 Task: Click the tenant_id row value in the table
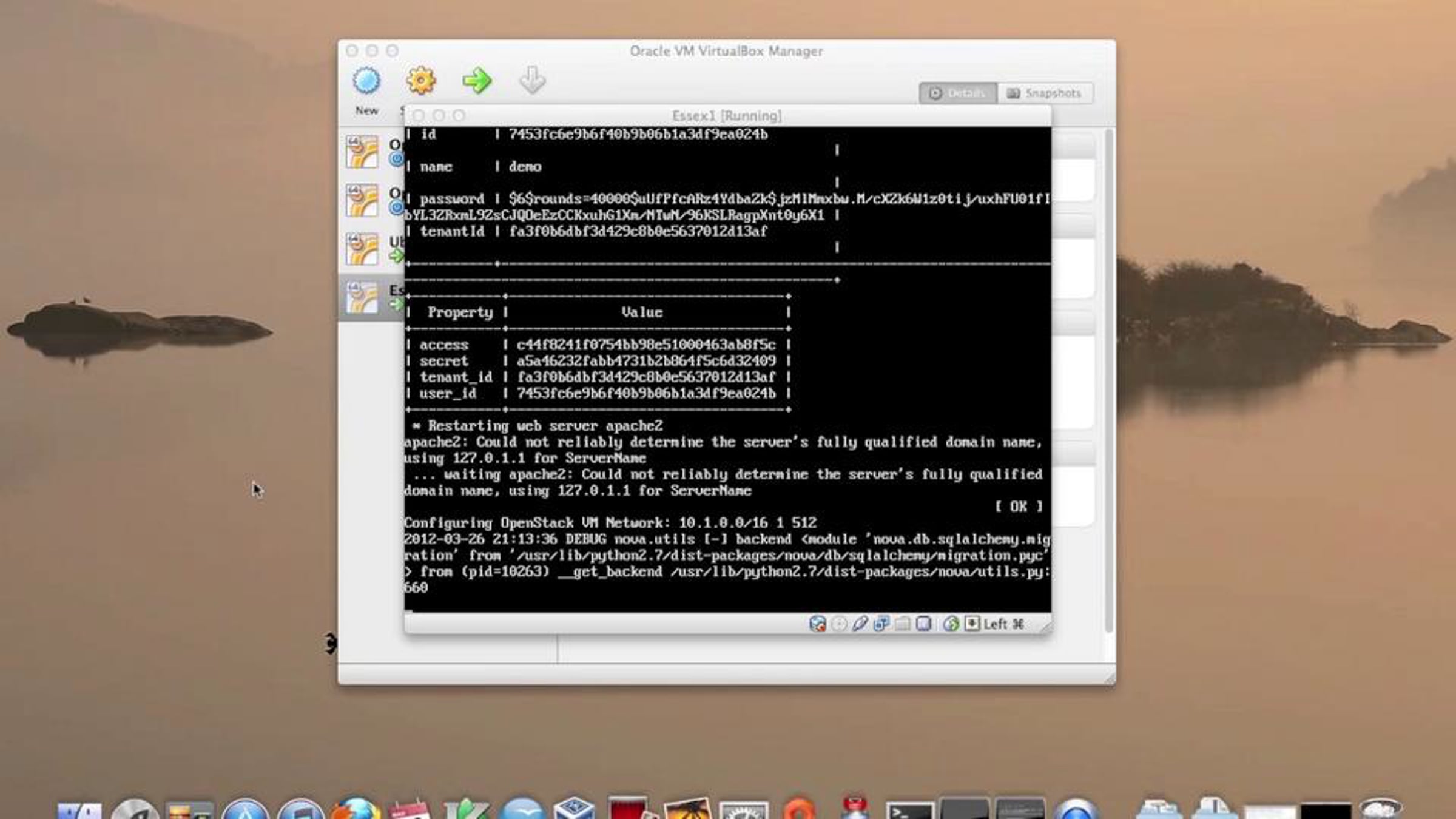[646, 377]
